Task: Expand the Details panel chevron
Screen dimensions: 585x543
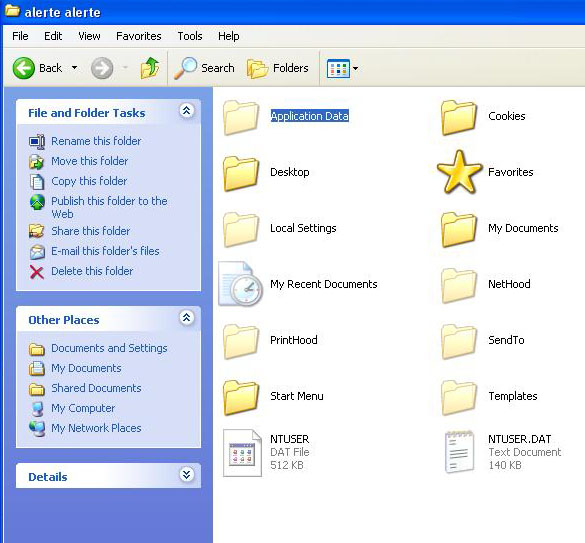Action: tap(187, 475)
